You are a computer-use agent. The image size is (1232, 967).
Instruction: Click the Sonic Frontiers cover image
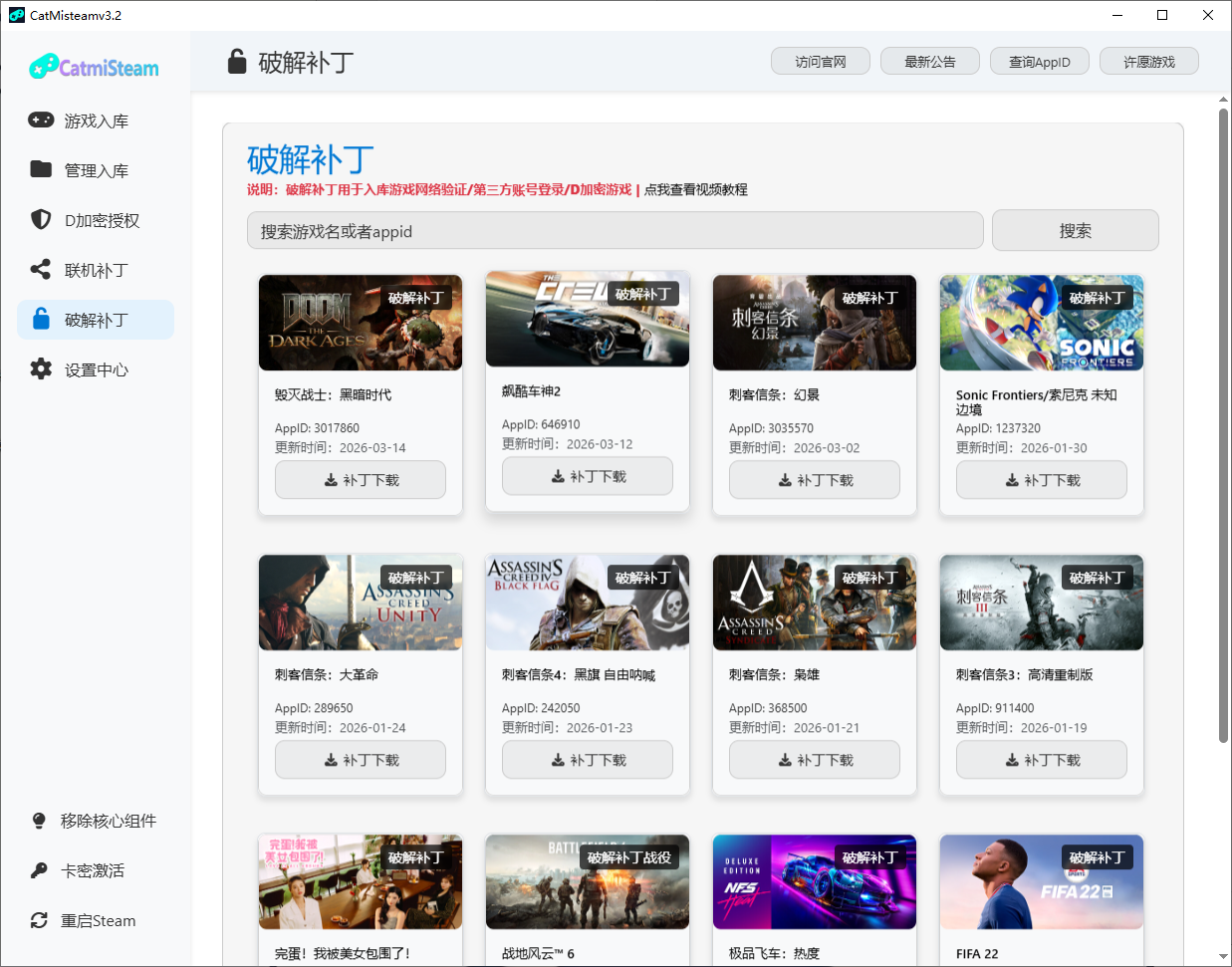click(1042, 323)
